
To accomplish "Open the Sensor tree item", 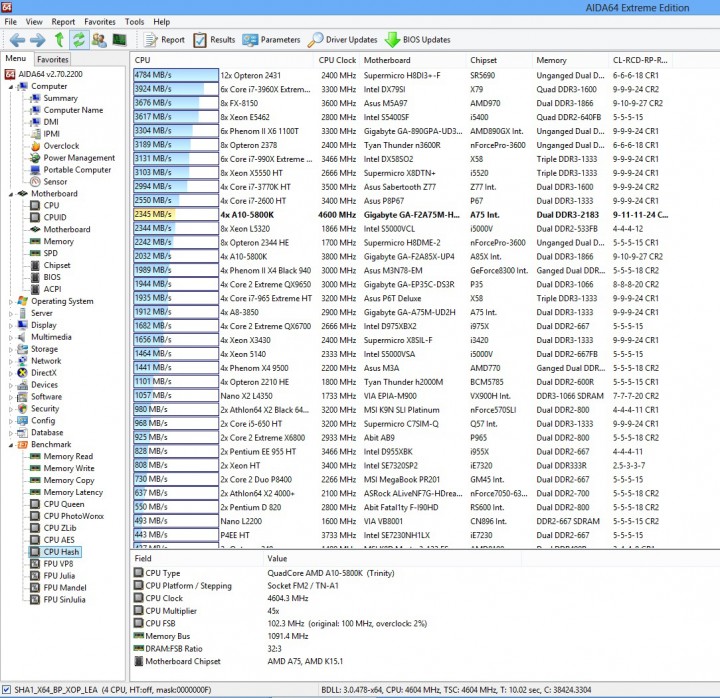I will pyautogui.click(x=49, y=181).
